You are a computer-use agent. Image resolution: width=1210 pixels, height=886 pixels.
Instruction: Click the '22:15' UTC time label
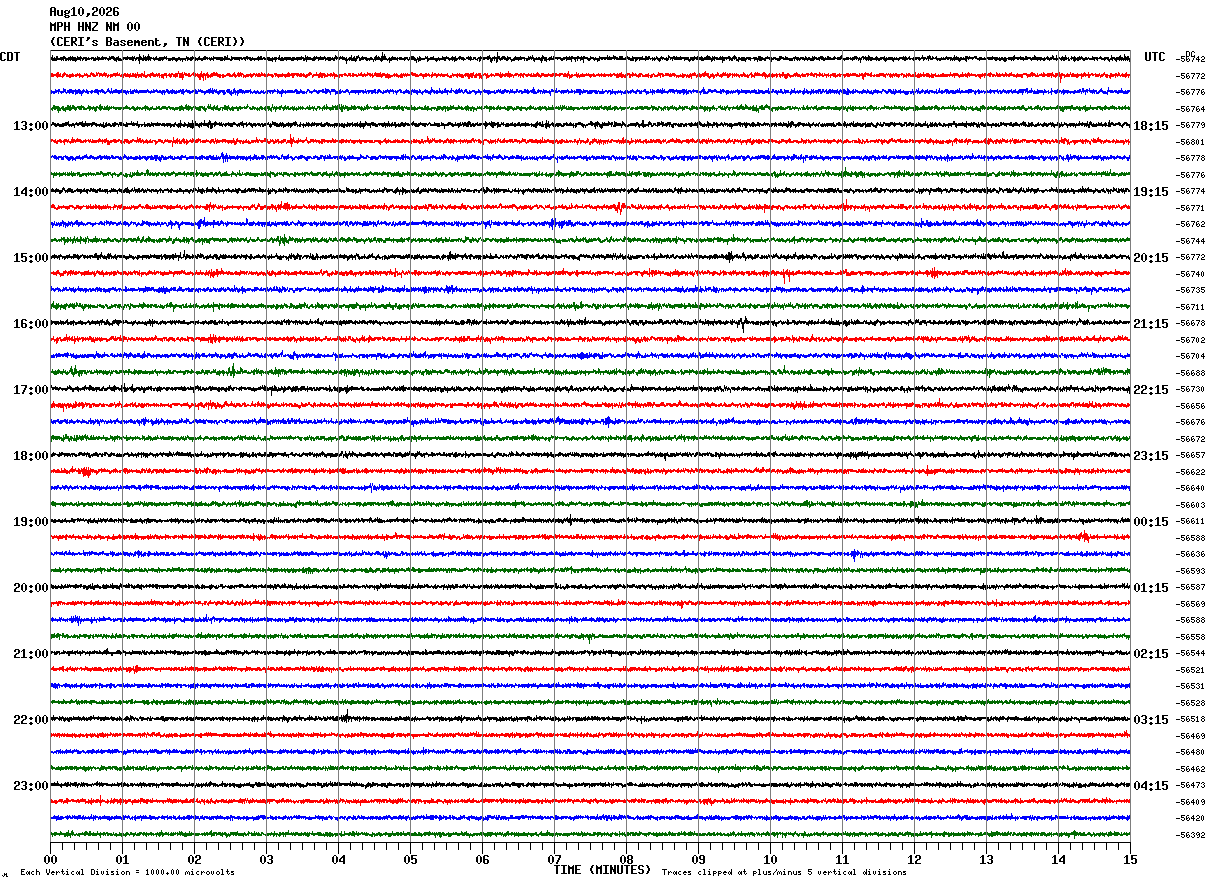(1151, 390)
